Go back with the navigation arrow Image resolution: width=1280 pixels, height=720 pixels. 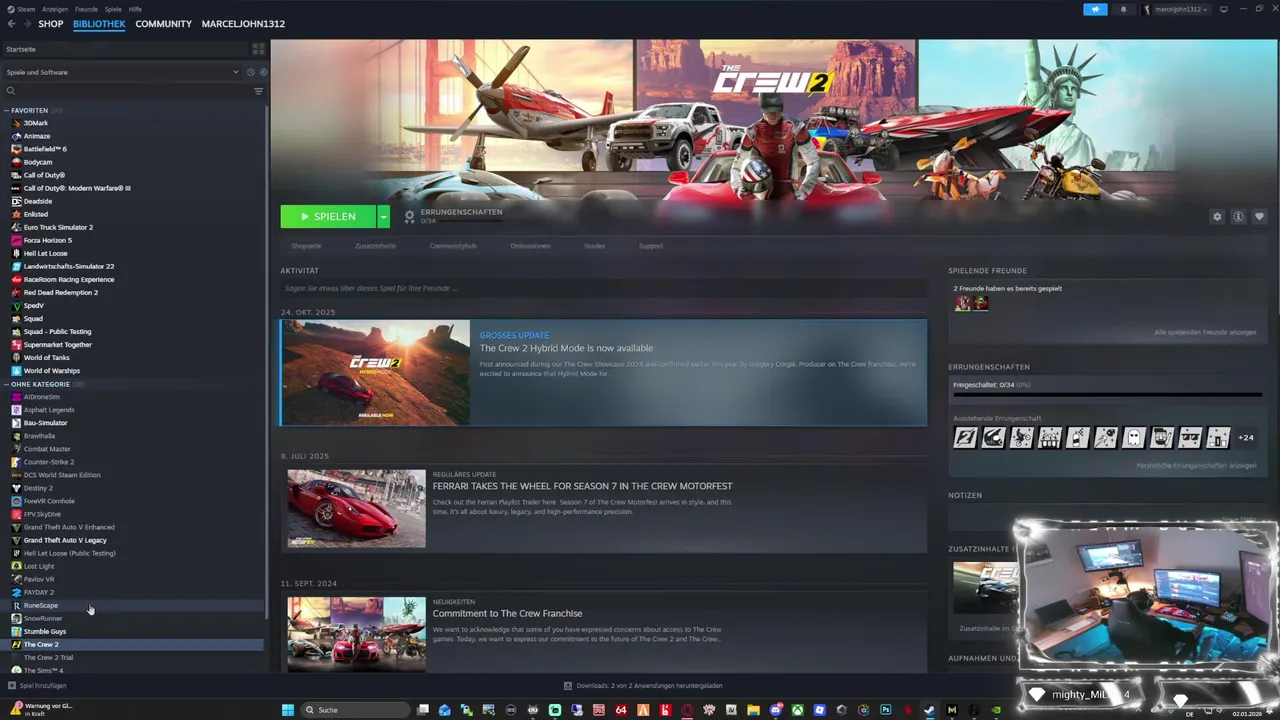[x=12, y=23]
